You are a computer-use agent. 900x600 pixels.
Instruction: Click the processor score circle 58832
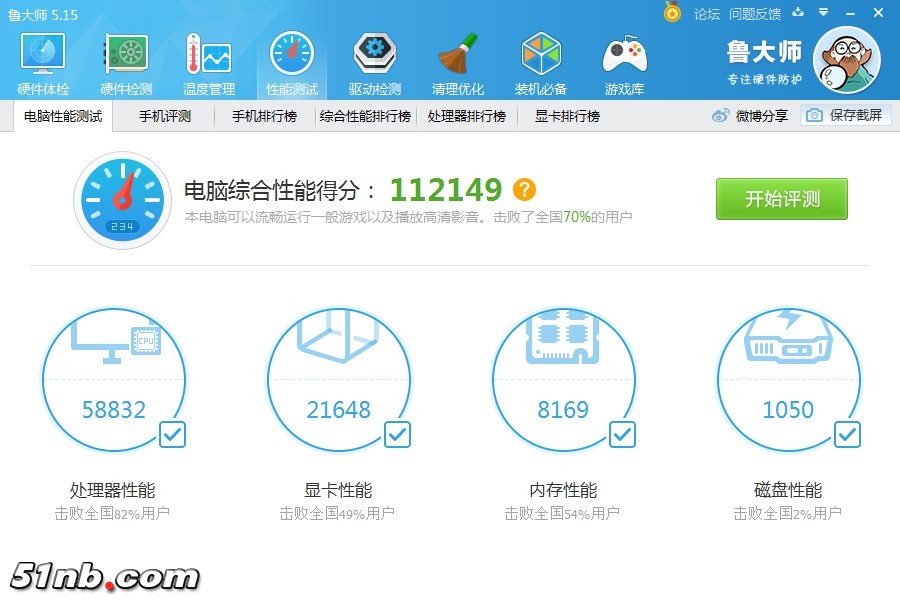(x=114, y=379)
